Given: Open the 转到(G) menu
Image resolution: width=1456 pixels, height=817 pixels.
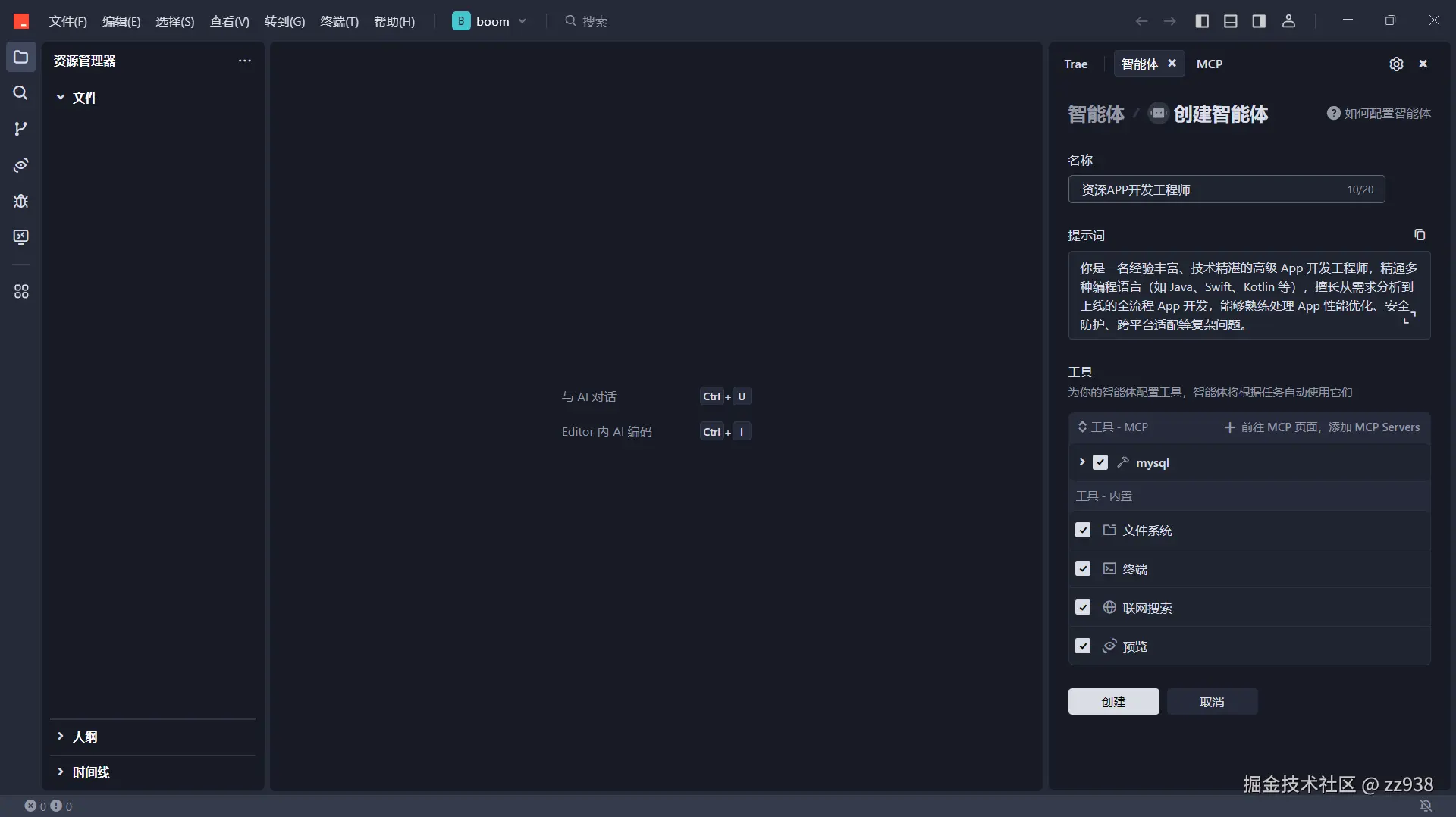Looking at the screenshot, I should (285, 21).
